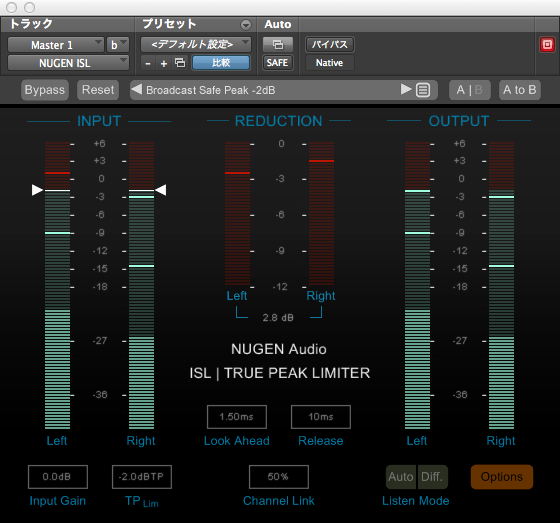This screenshot has height=523, width=560.
Task: Open the <デフォルト設定> preset dropdown
Action: (196, 45)
